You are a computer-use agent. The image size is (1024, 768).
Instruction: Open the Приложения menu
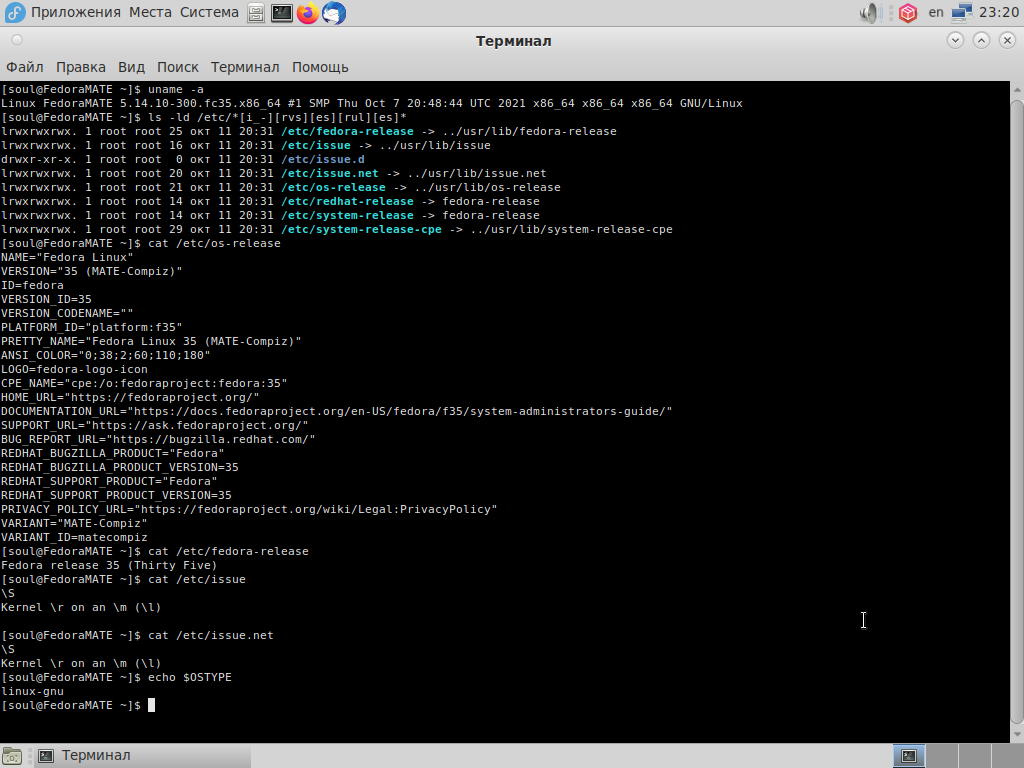point(76,12)
